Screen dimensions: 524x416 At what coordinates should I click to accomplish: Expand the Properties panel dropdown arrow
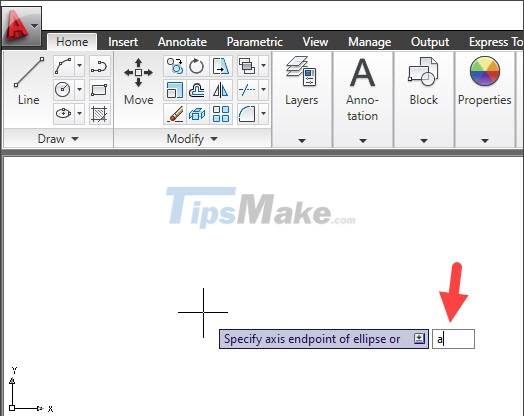coord(485,141)
